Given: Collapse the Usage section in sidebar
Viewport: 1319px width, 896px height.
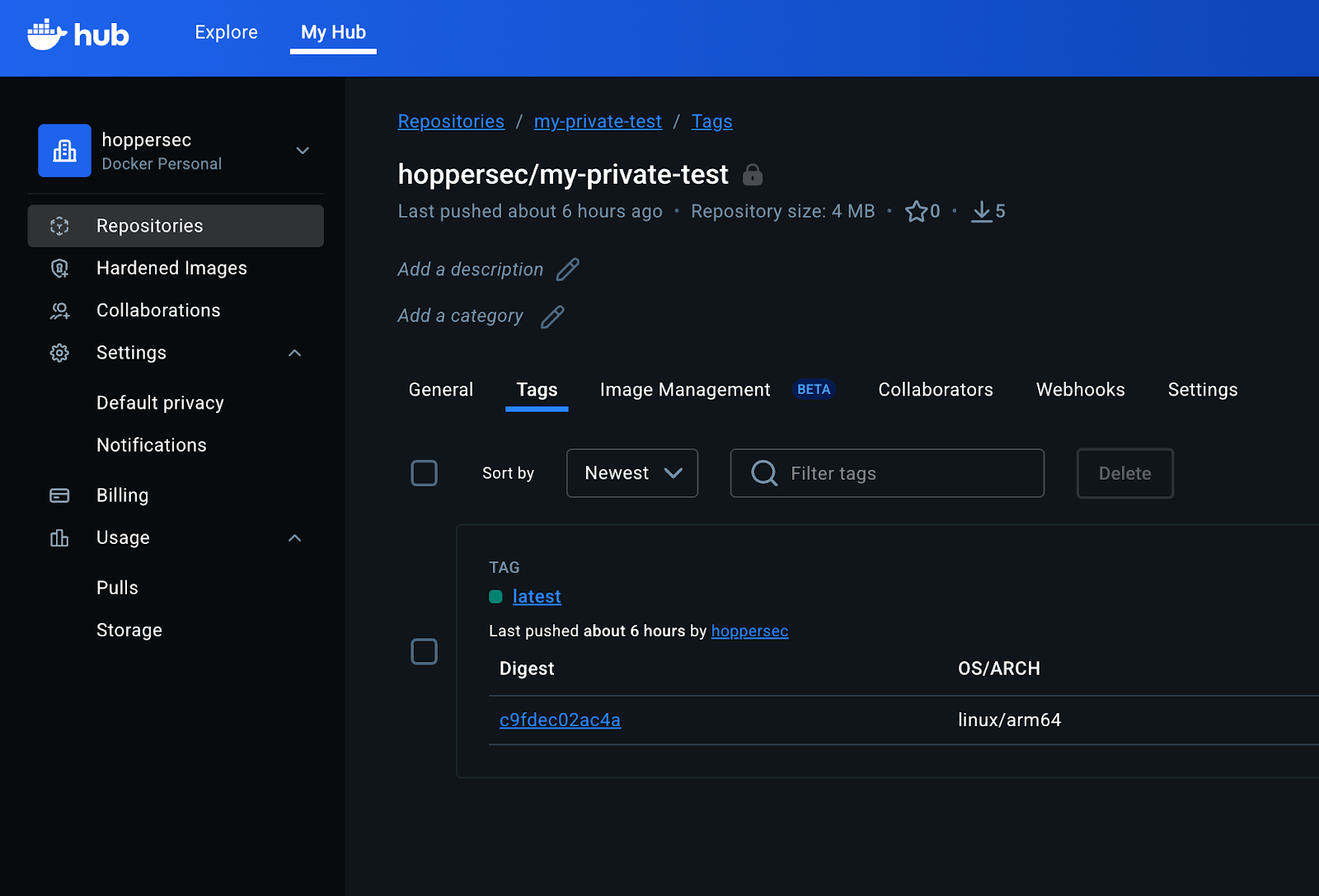Looking at the screenshot, I should coord(295,538).
